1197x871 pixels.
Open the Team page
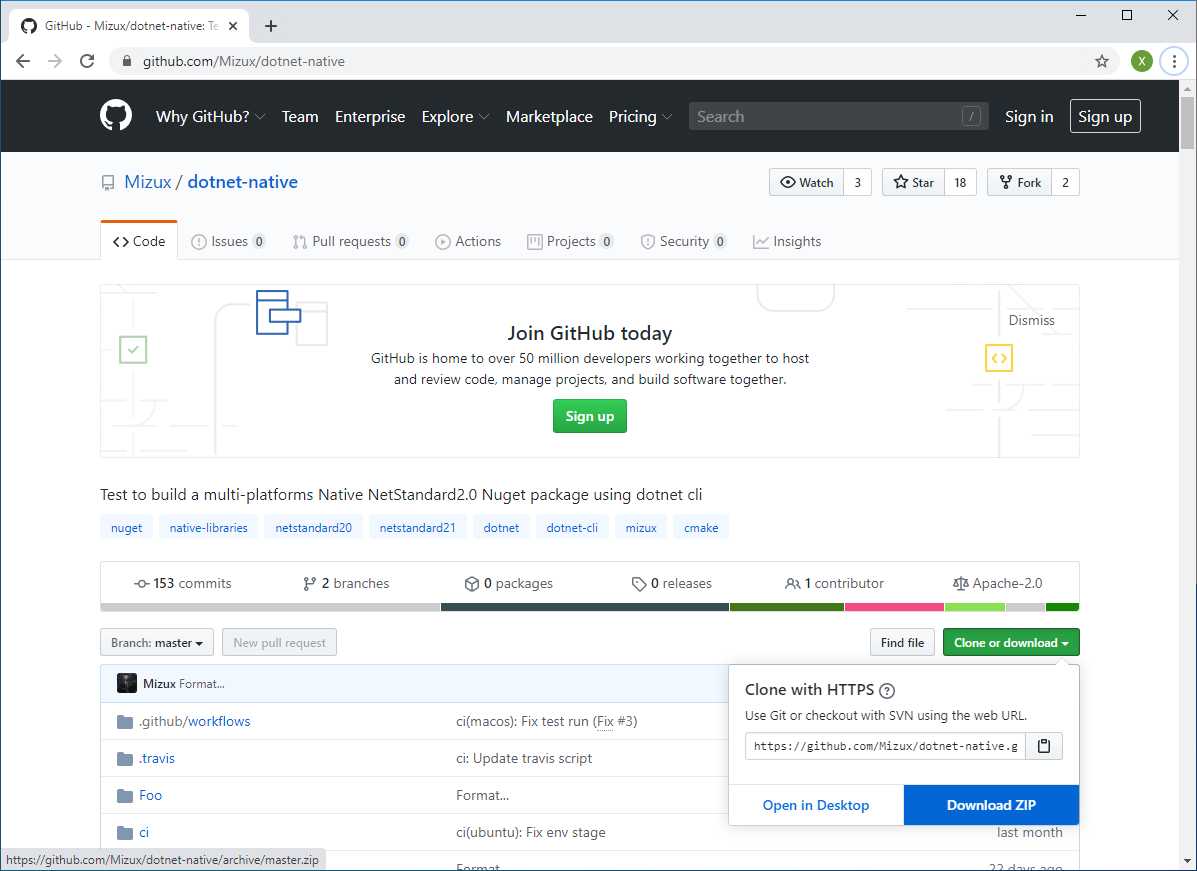(x=299, y=116)
